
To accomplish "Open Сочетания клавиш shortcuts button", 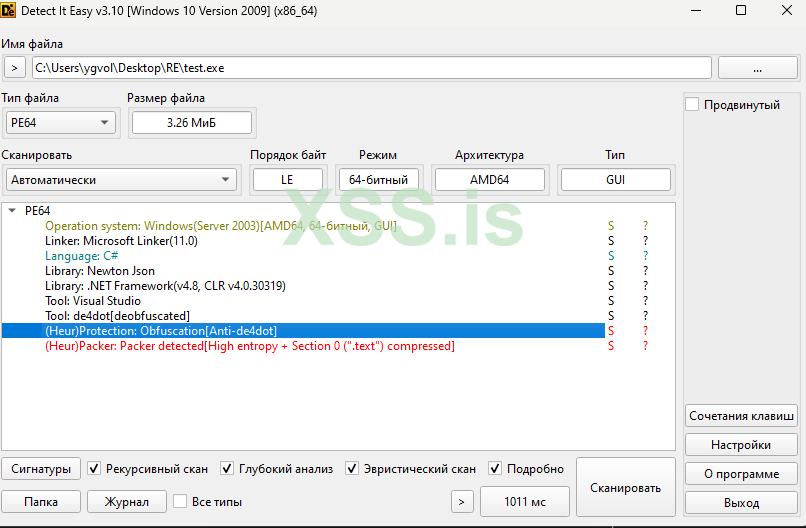I will [x=741, y=415].
